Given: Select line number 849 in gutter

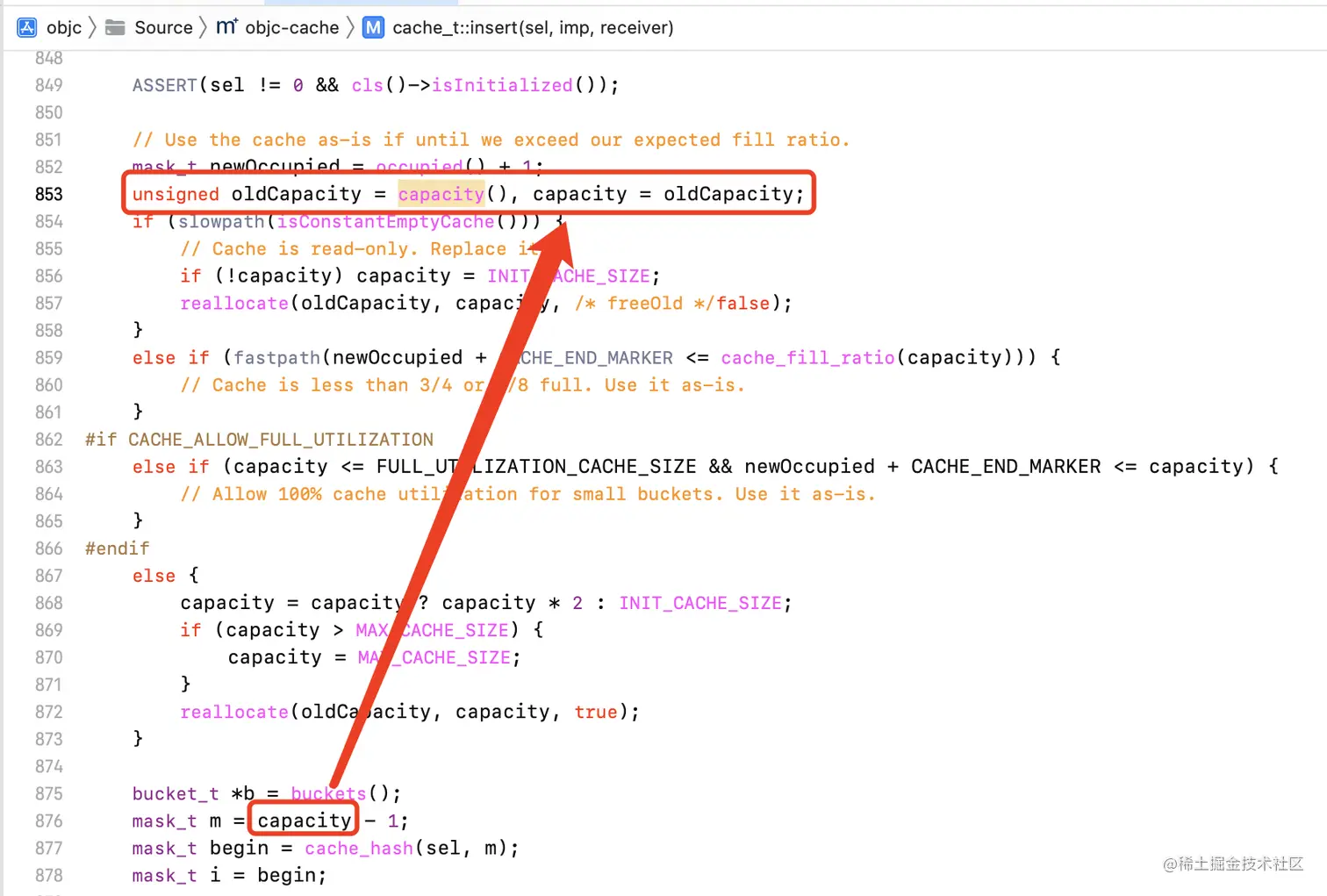Looking at the screenshot, I should point(49,85).
